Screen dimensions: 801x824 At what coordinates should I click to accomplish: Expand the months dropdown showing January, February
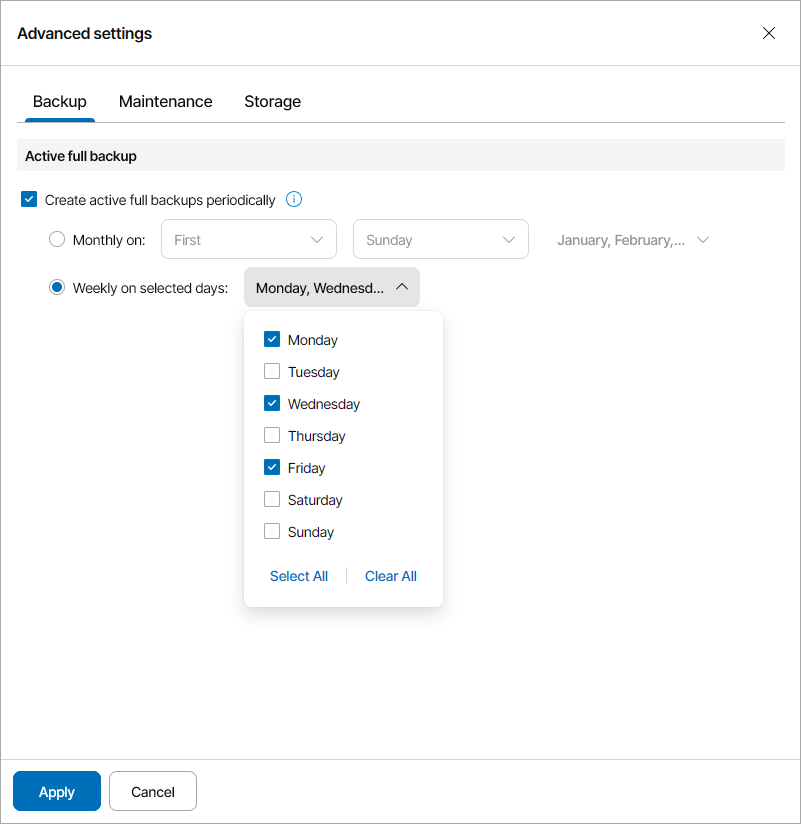click(632, 240)
